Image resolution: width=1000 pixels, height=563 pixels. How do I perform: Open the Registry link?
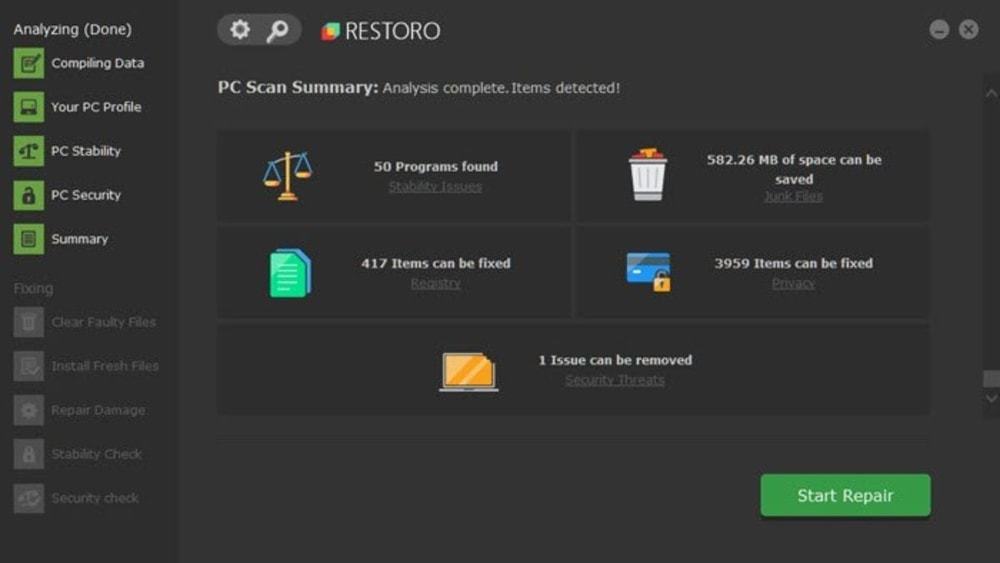(x=436, y=283)
